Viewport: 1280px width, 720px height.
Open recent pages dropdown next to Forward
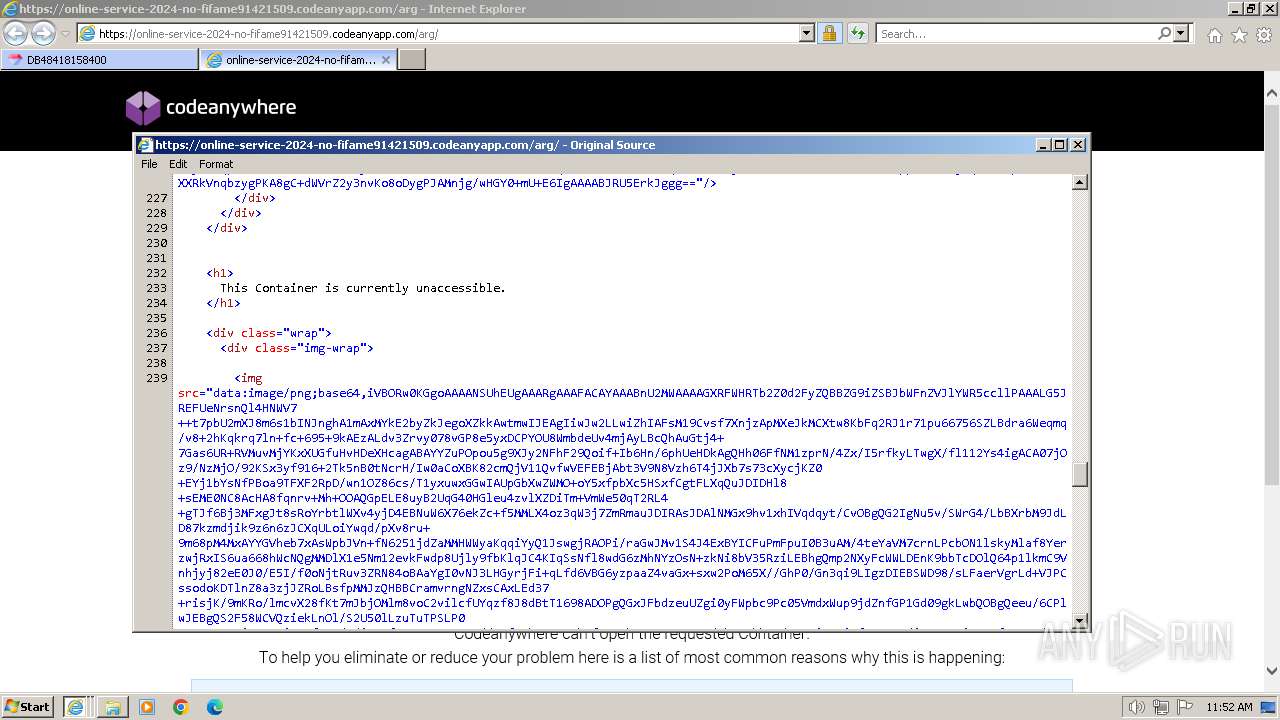point(65,33)
